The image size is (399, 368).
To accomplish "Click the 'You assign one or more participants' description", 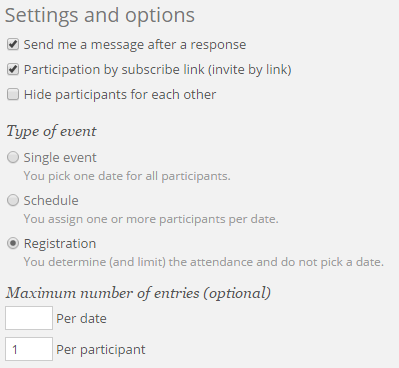I will coord(151,219).
